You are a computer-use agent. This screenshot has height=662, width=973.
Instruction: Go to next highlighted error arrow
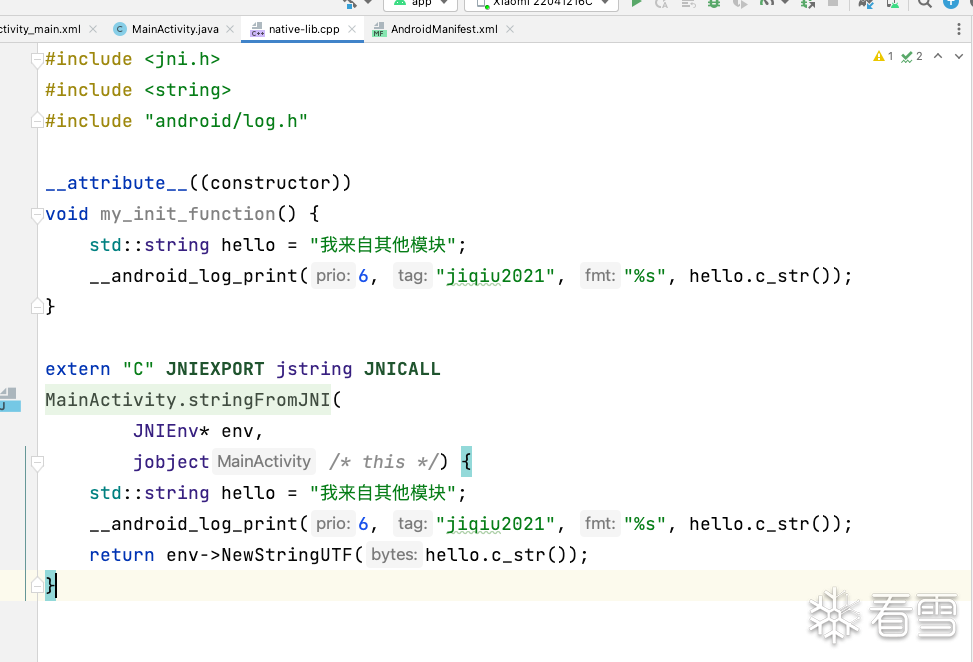point(959,56)
